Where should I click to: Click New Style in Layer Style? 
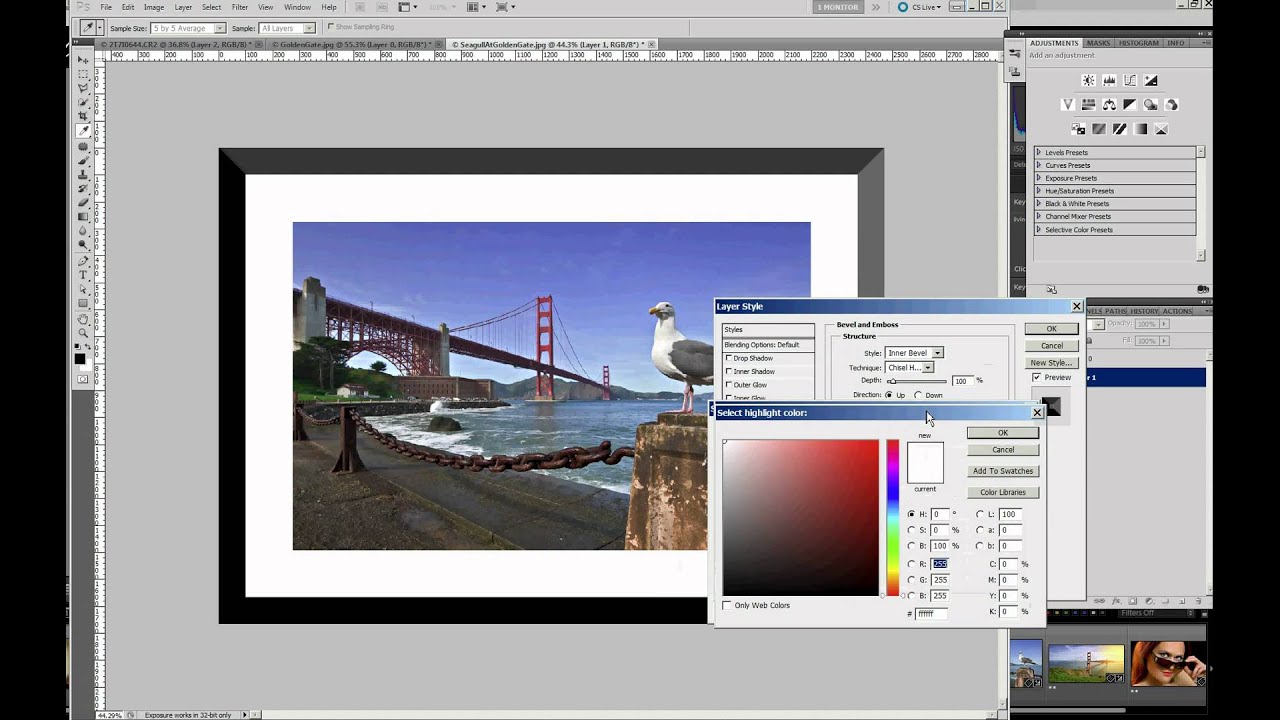click(x=1051, y=363)
